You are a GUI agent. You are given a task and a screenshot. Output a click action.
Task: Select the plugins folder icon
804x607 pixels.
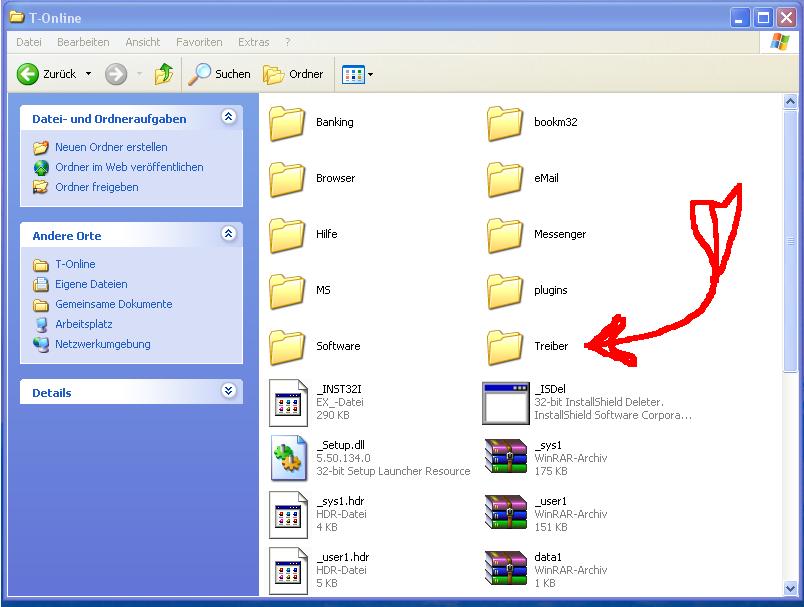pos(505,291)
